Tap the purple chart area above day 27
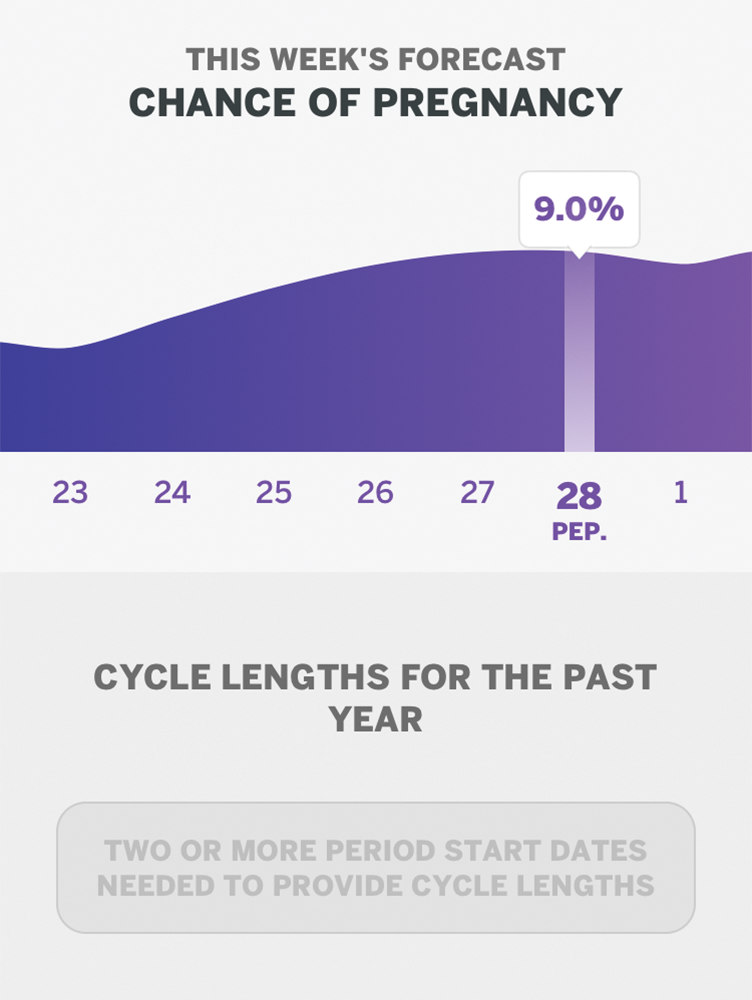Image resolution: width=752 pixels, height=1000 pixels. 477,352
